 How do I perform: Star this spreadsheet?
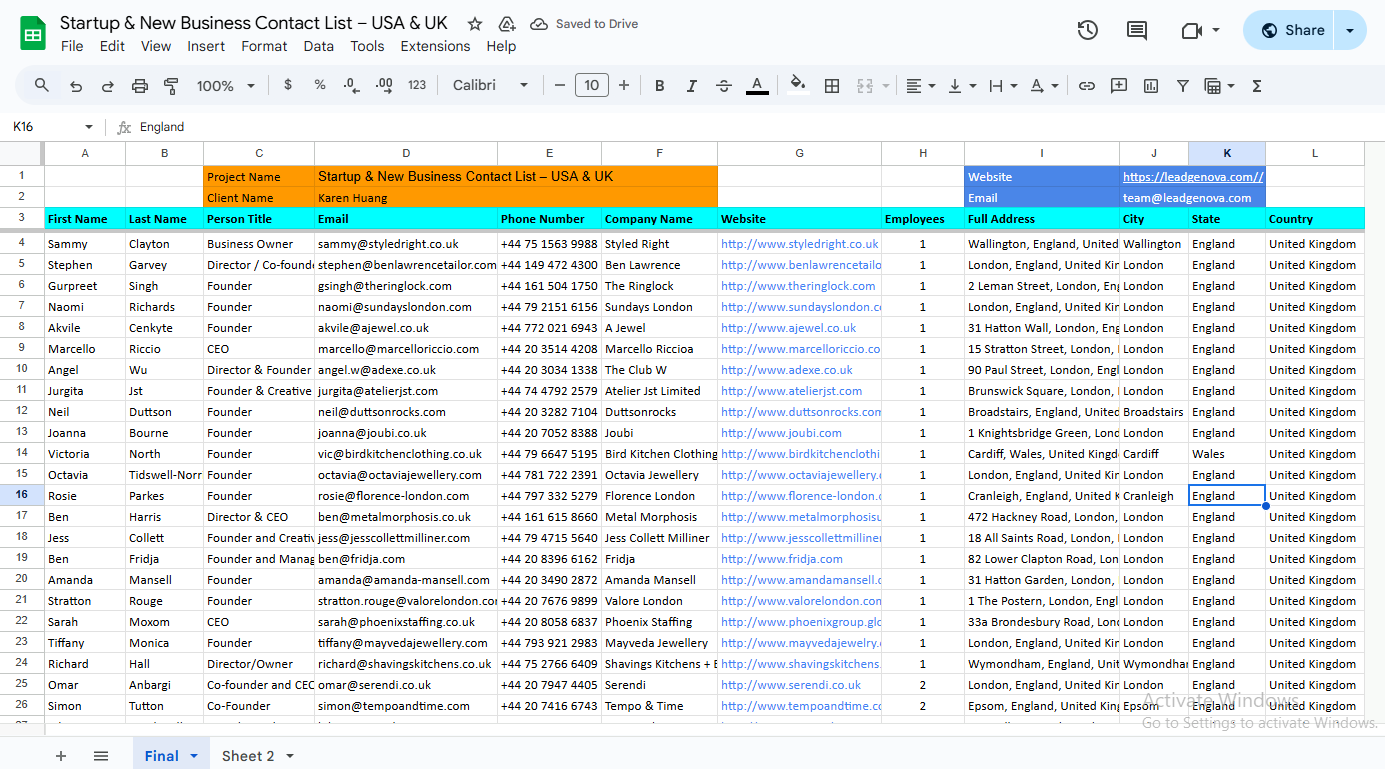(x=475, y=24)
